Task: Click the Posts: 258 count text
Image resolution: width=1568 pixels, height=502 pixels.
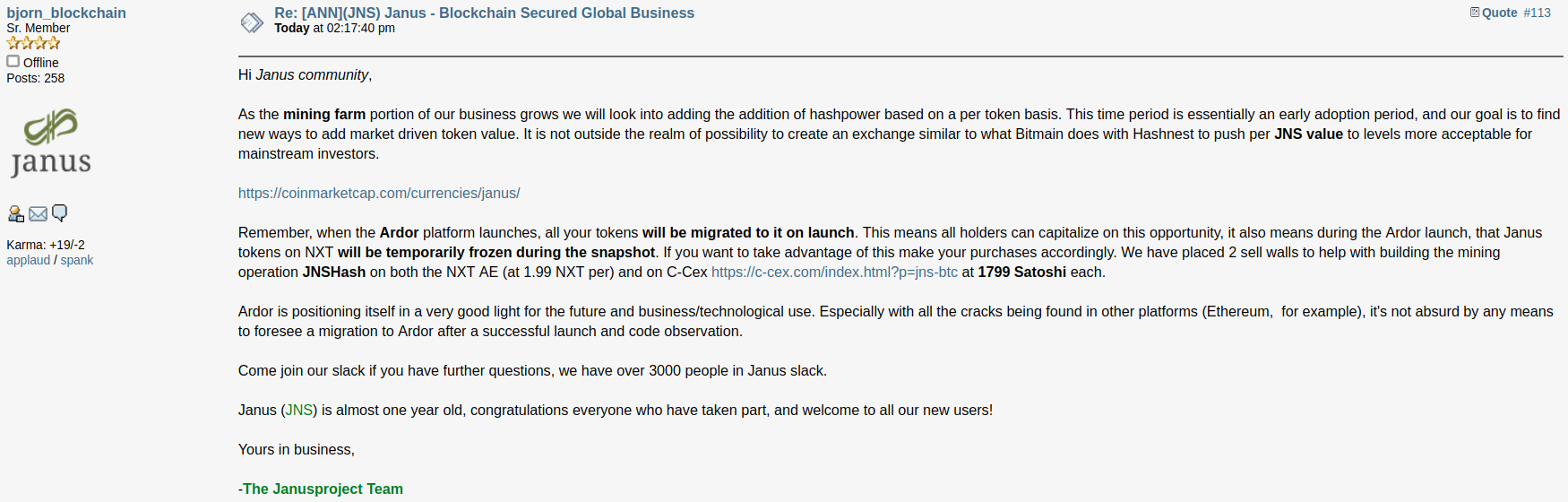Action: pyautogui.click(x=36, y=78)
